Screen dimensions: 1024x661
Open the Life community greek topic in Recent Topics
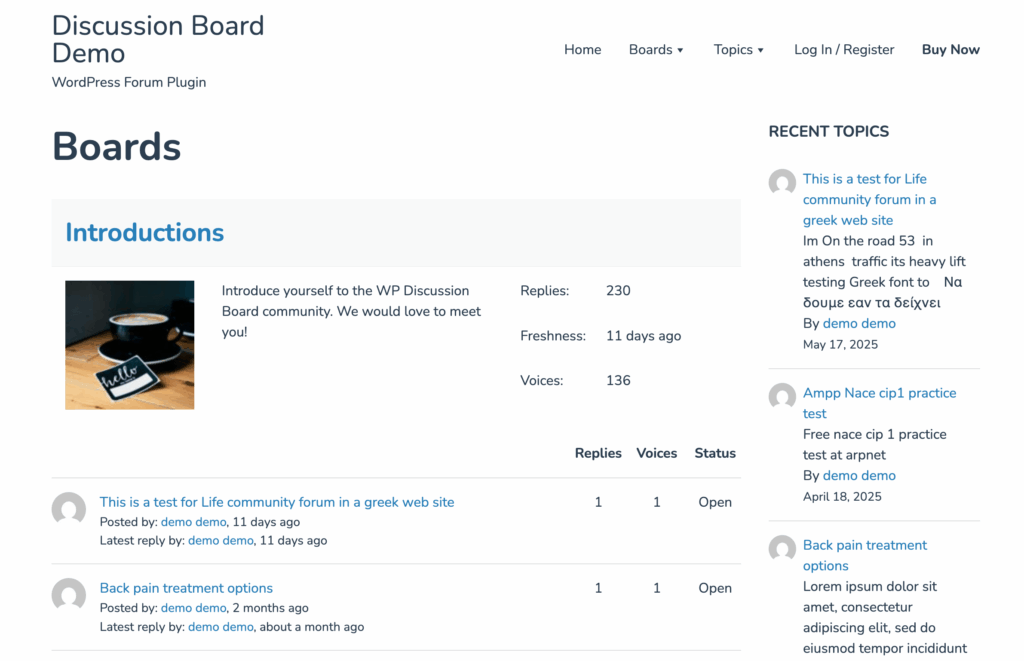[869, 199]
